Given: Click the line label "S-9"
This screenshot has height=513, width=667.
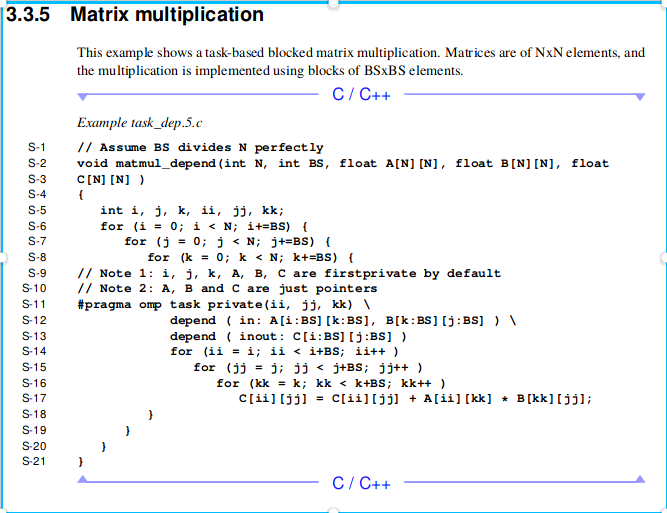Looking at the screenshot, I should coord(37,273).
